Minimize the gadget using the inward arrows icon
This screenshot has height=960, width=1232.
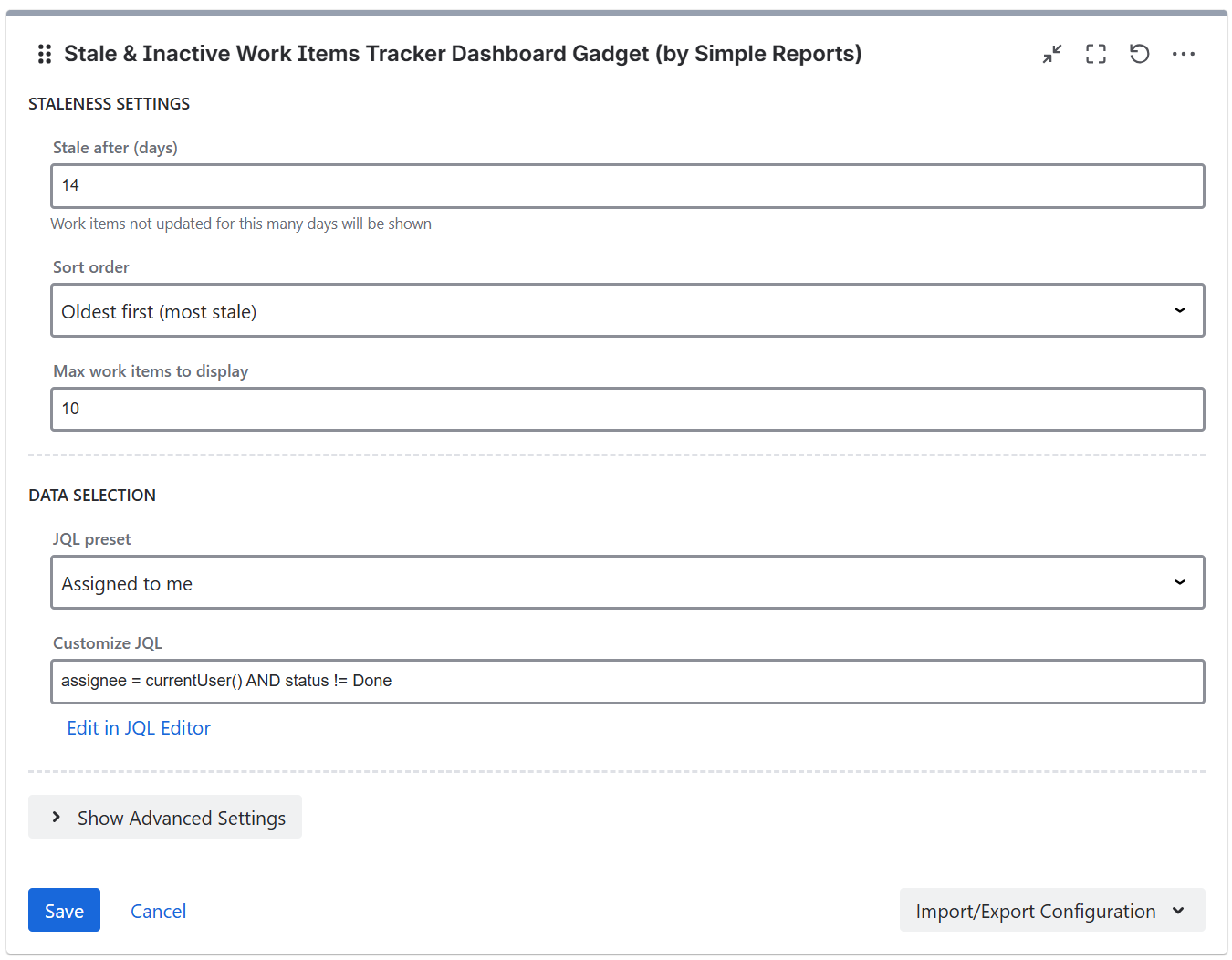[x=1052, y=55]
